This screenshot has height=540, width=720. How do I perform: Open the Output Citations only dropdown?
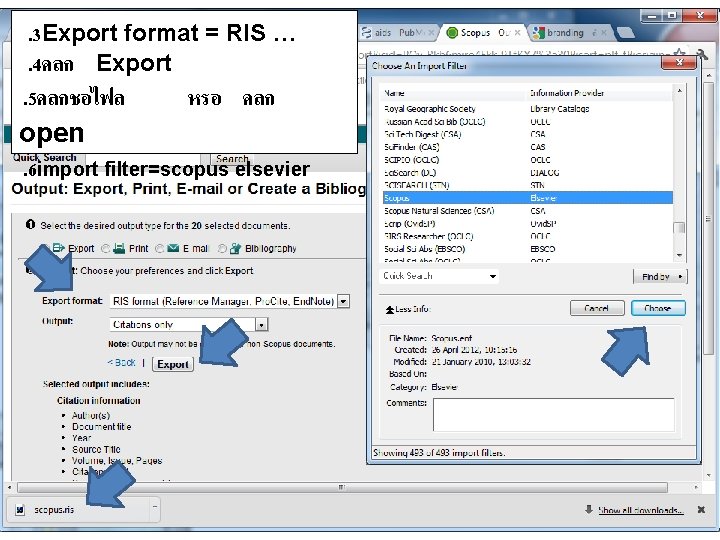(x=261, y=325)
